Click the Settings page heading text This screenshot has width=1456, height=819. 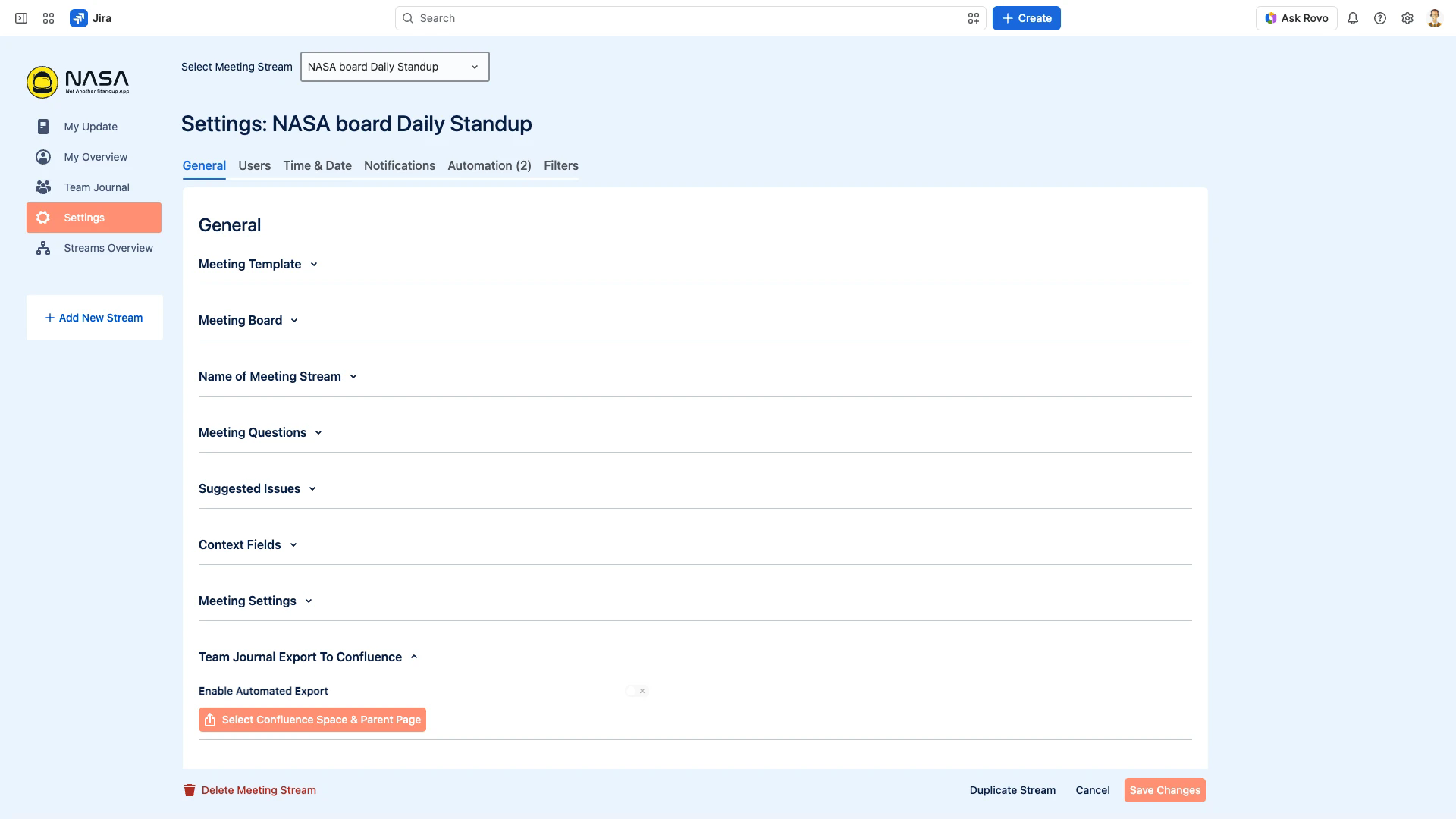pos(356,124)
